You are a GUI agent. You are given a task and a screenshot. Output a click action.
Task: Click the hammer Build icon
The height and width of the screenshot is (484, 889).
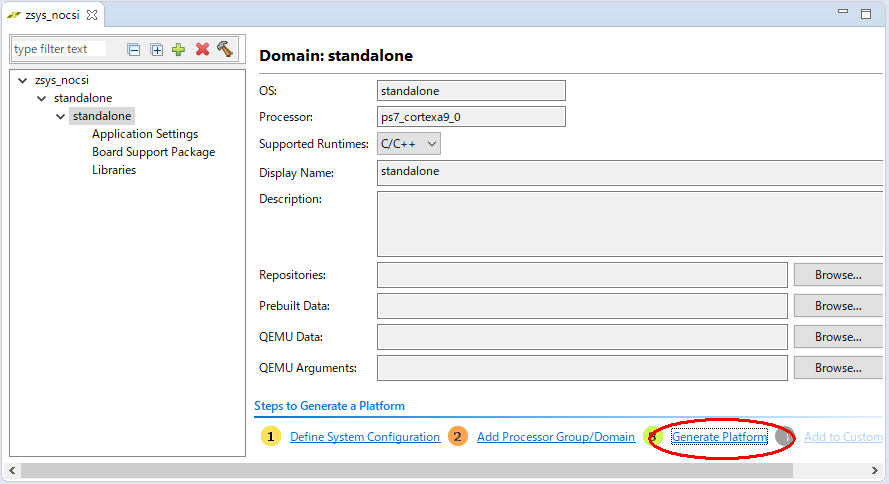click(x=225, y=49)
